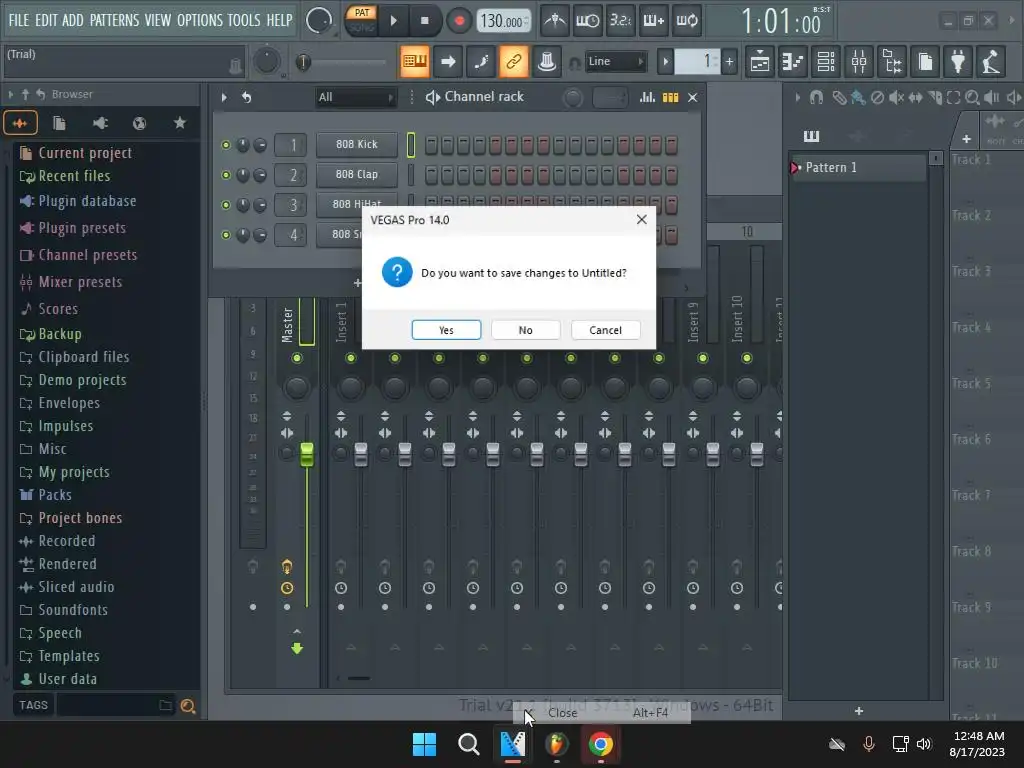The image size is (1024, 768).
Task: Open Windows Search from the taskbar
Action: (x=468, y=744)
